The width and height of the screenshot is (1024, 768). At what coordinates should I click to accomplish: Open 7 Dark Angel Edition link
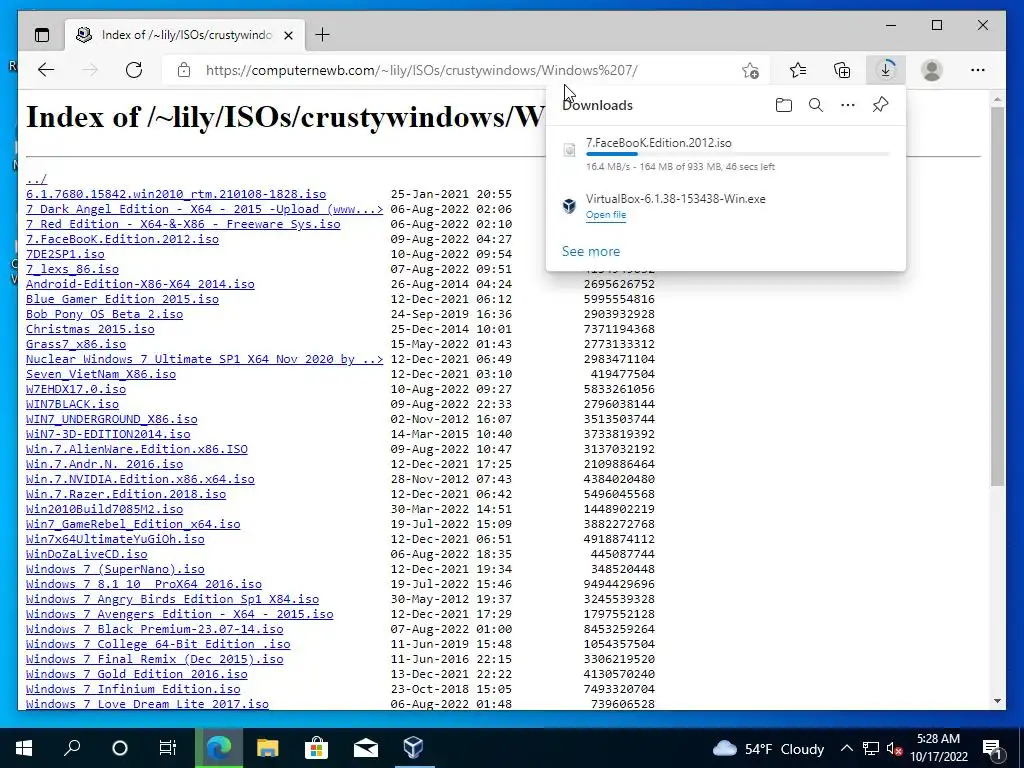[x=204, y=209]
